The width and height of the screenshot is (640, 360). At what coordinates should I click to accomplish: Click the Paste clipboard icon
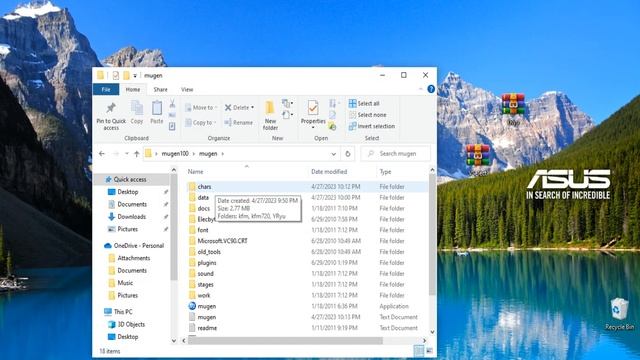point(157,109)
